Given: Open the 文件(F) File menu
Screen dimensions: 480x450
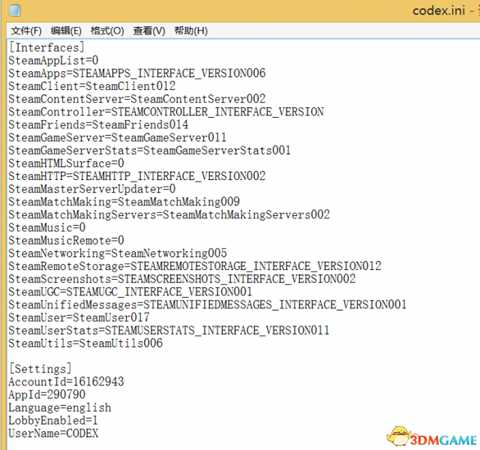Looking at the screenshot, I should (x=26, y=31).
